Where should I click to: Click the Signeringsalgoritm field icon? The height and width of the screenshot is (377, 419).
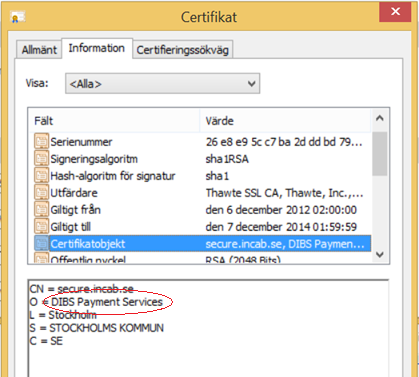point(41,158)
